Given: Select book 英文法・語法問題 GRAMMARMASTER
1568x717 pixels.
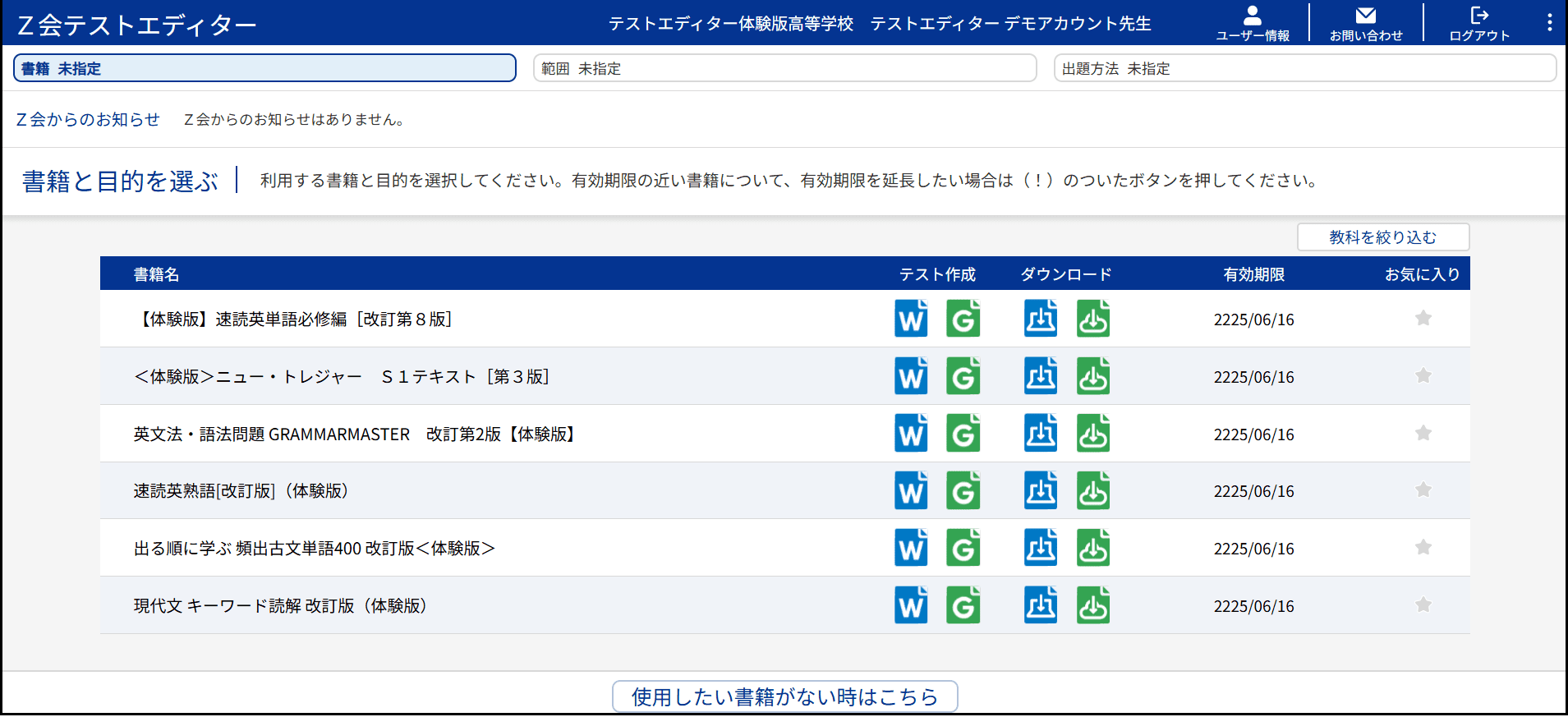Looking at the screenshot, I should click(x=356, y=434).
